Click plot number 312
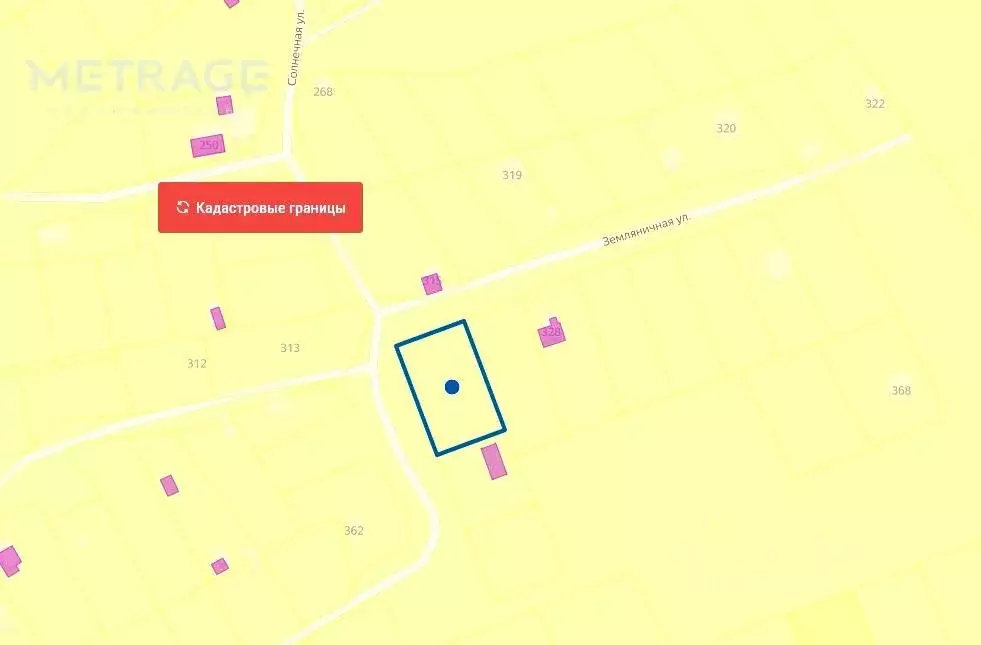The width and height of the screenshot is (981, 645). pos(196,363)
